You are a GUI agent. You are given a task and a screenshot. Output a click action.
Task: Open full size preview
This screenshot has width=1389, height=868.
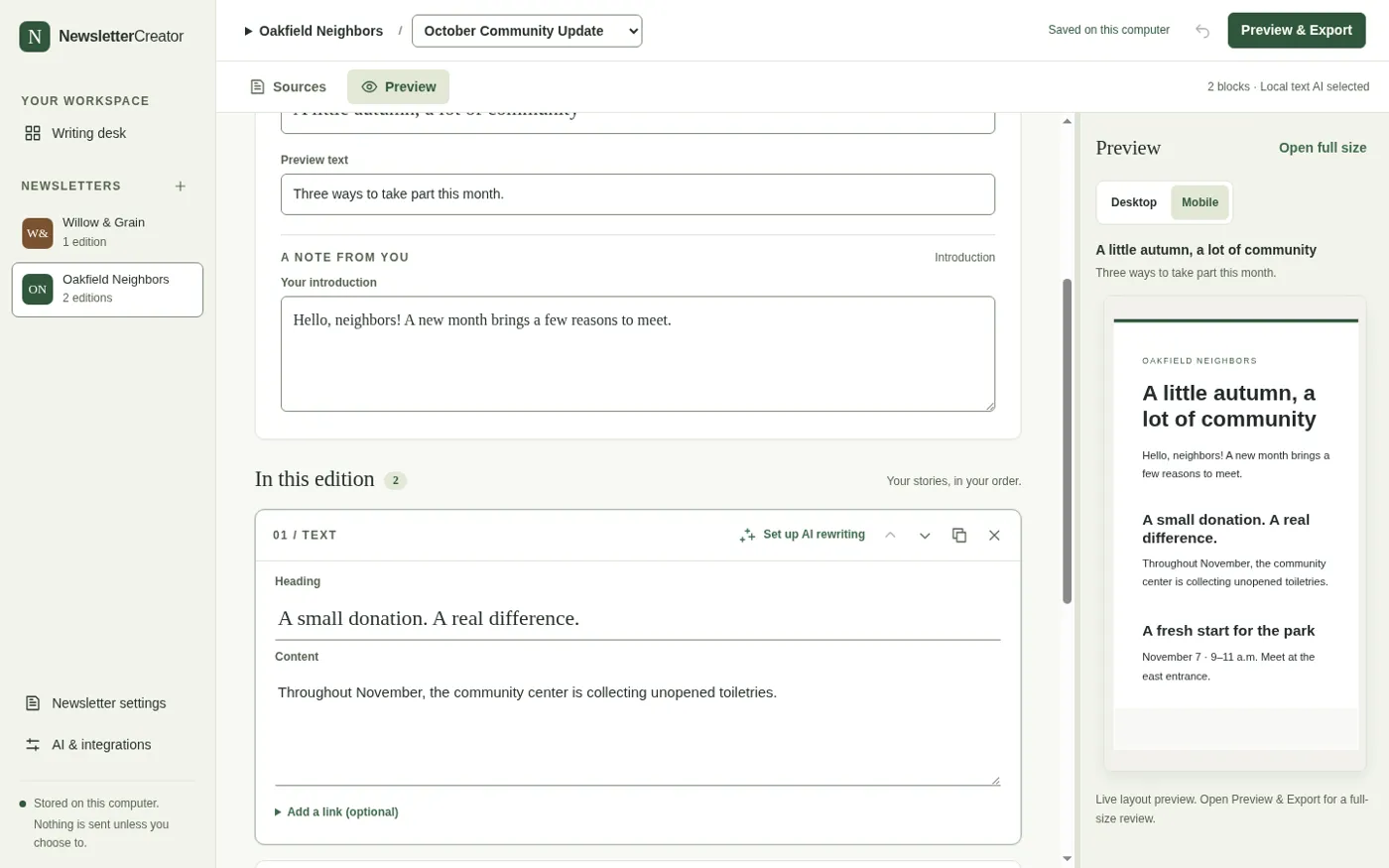point(1322,148)
